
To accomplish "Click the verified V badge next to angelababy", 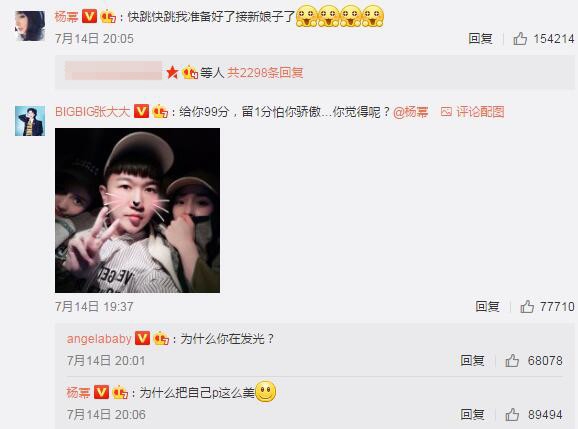I will (x=142, y=338).
